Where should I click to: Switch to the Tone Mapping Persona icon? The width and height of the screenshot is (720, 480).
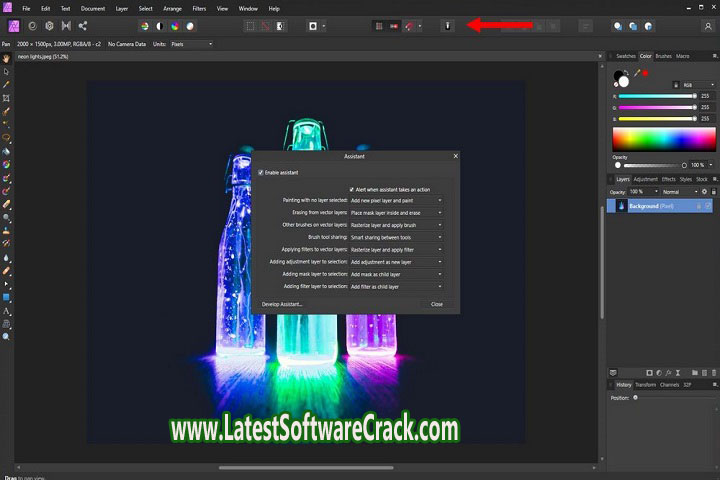[x=66, y=26]
